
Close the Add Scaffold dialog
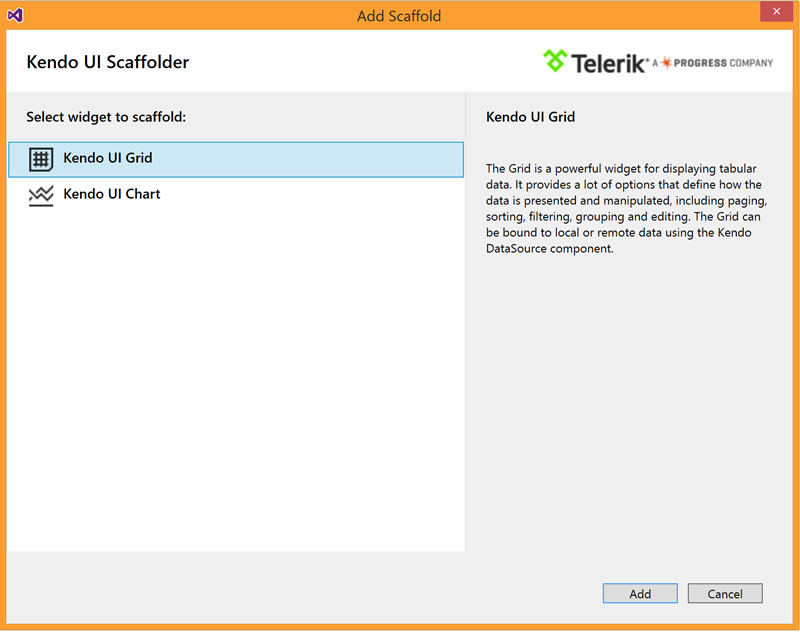pos(776,11)
